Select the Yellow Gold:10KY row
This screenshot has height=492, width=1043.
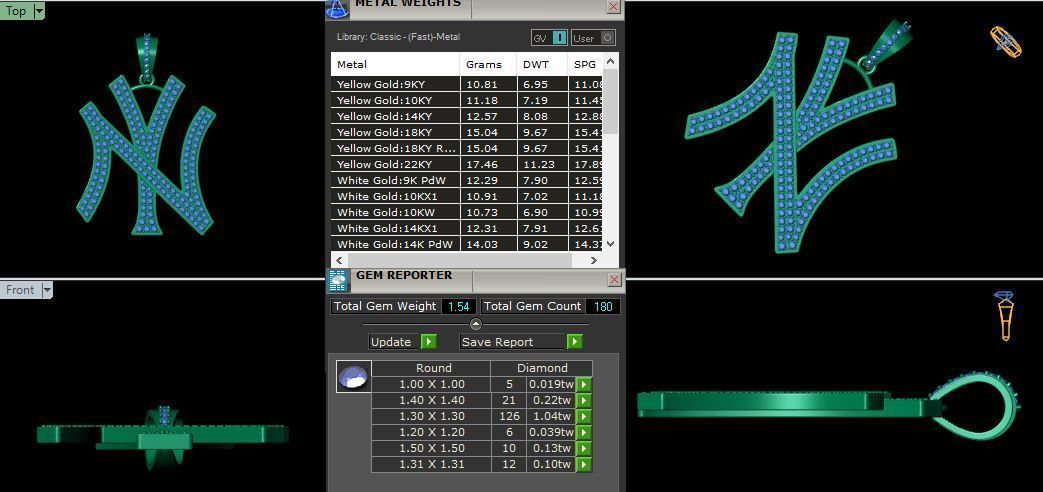pyautogui.click(x=467, y=100)
